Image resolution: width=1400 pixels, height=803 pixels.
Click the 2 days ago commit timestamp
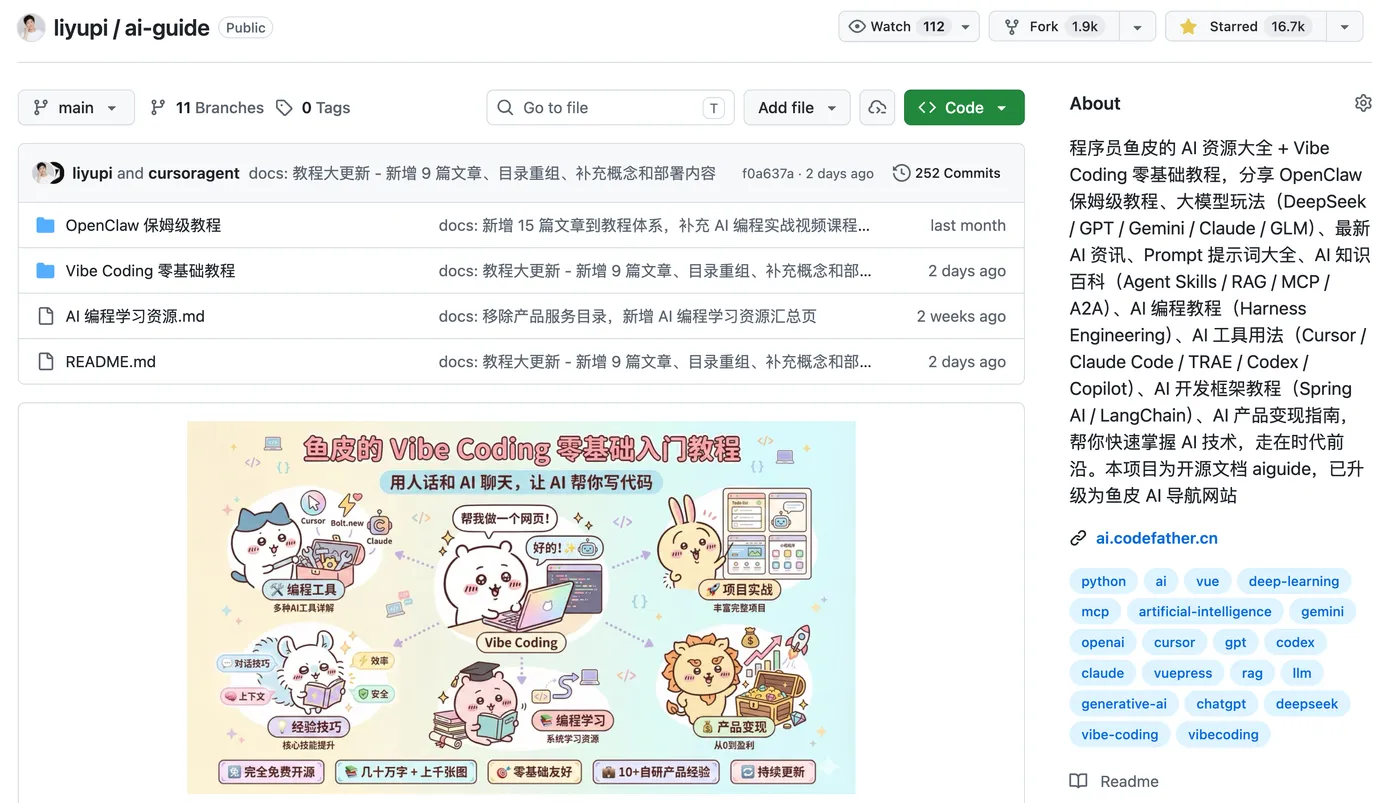click(839, 174)
